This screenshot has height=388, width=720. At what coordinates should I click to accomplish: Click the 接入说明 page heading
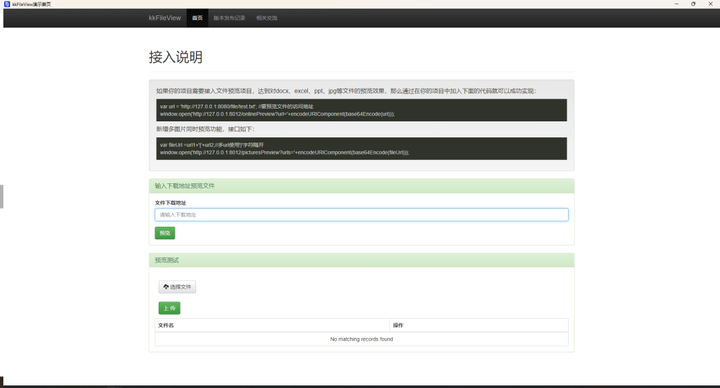tap(175, 57)
